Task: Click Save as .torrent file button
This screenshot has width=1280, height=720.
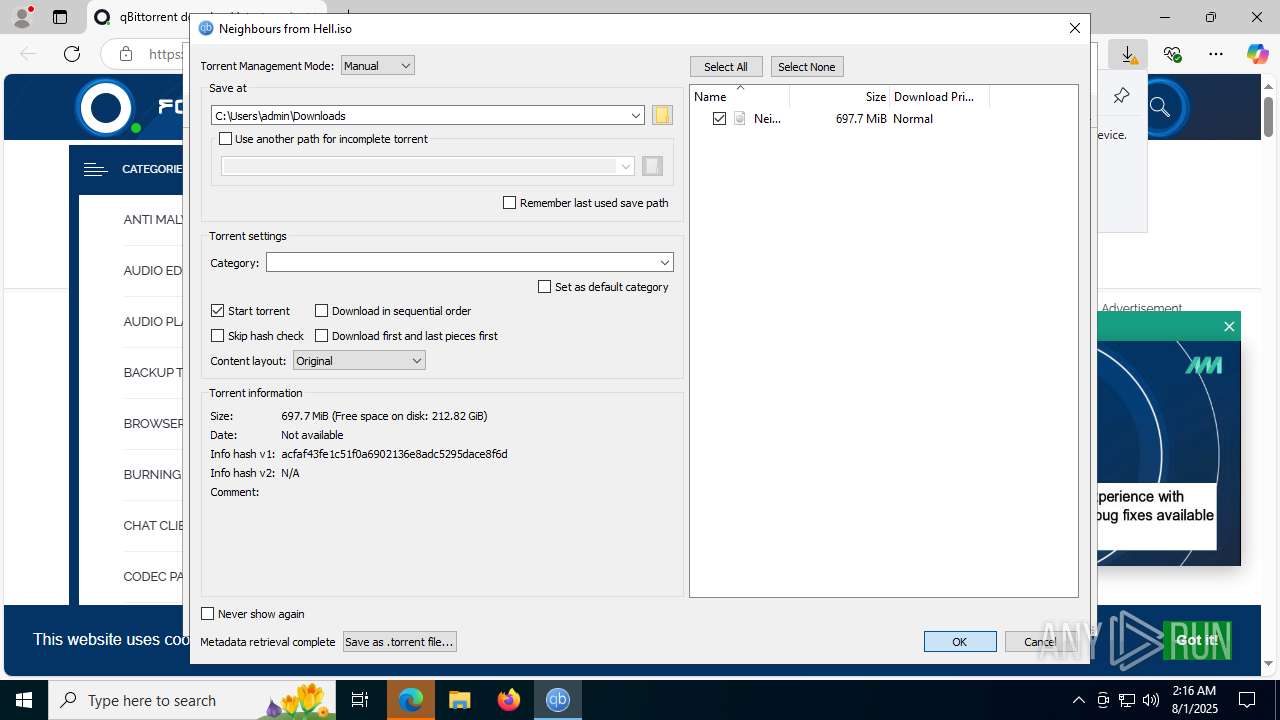Action: click(399, 641)
